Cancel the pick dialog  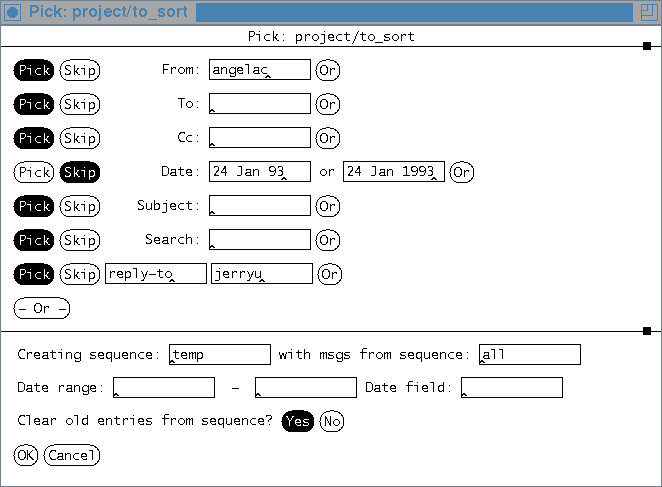click(x=72, y=455)
